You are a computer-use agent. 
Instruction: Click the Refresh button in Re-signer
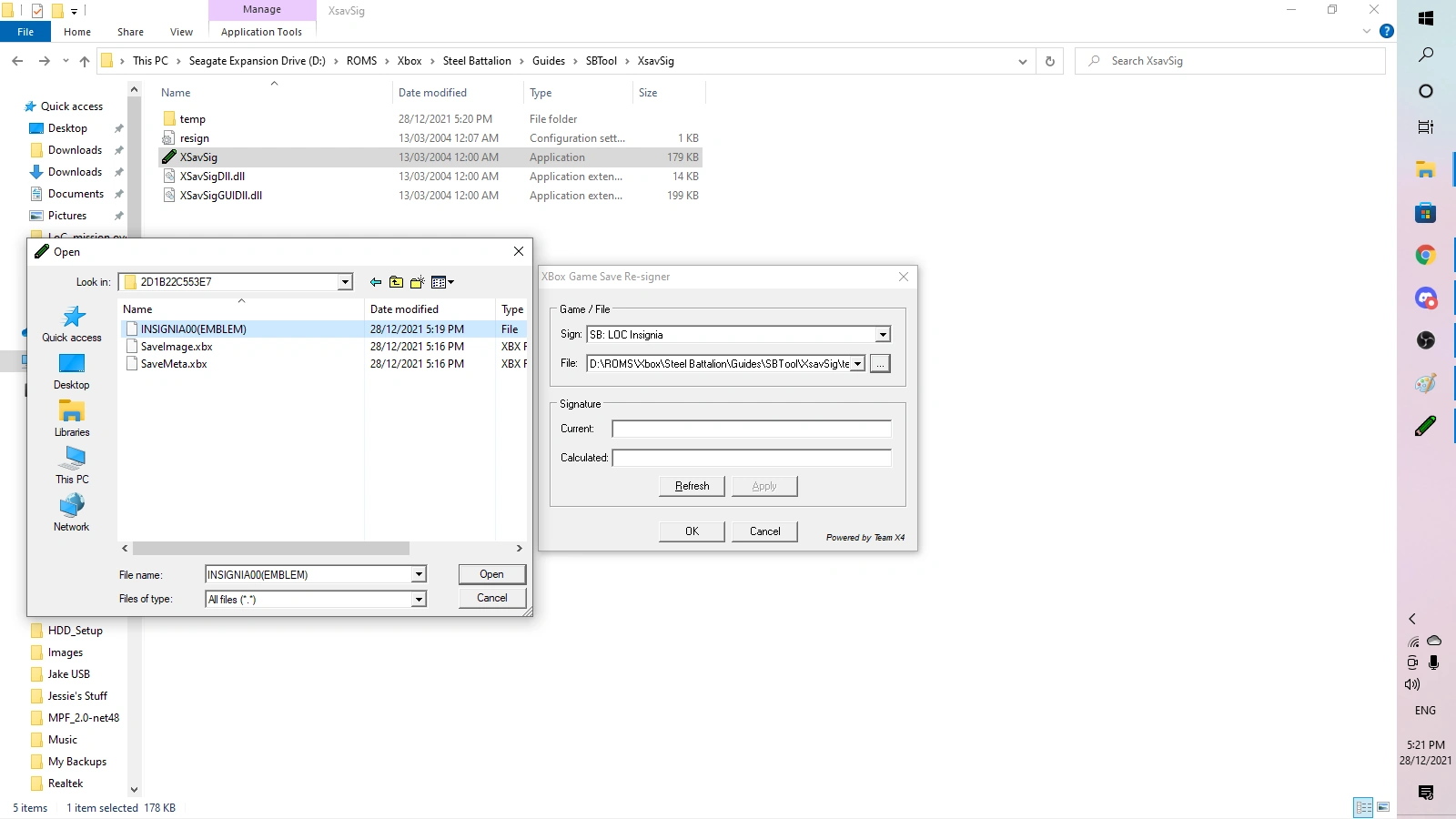pyautogui.click(x=692, y=486)
